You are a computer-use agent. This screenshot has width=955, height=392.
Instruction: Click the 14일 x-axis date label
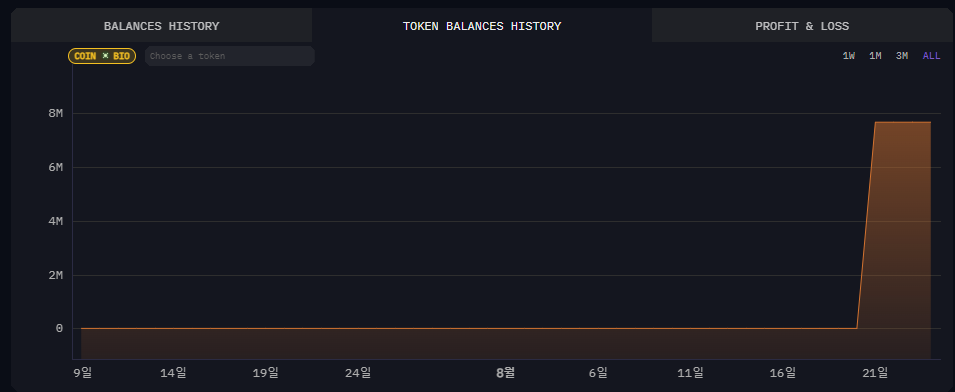(x=174, y=373)
